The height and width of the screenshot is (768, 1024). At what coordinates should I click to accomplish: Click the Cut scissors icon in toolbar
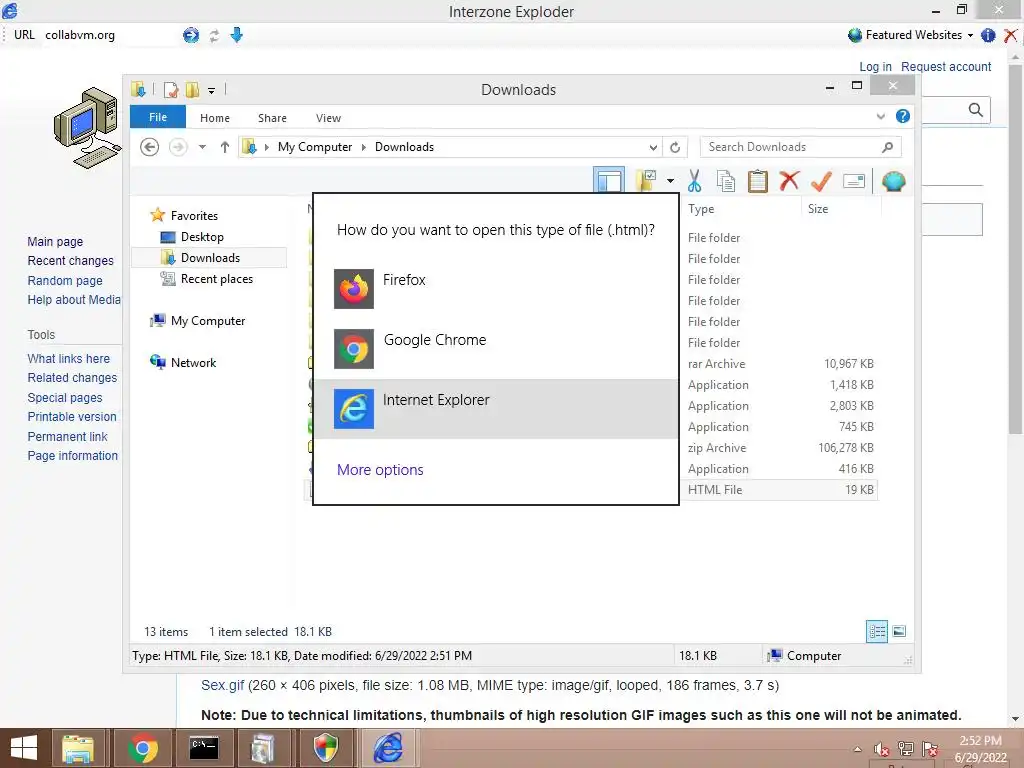[x=694, y=181]
